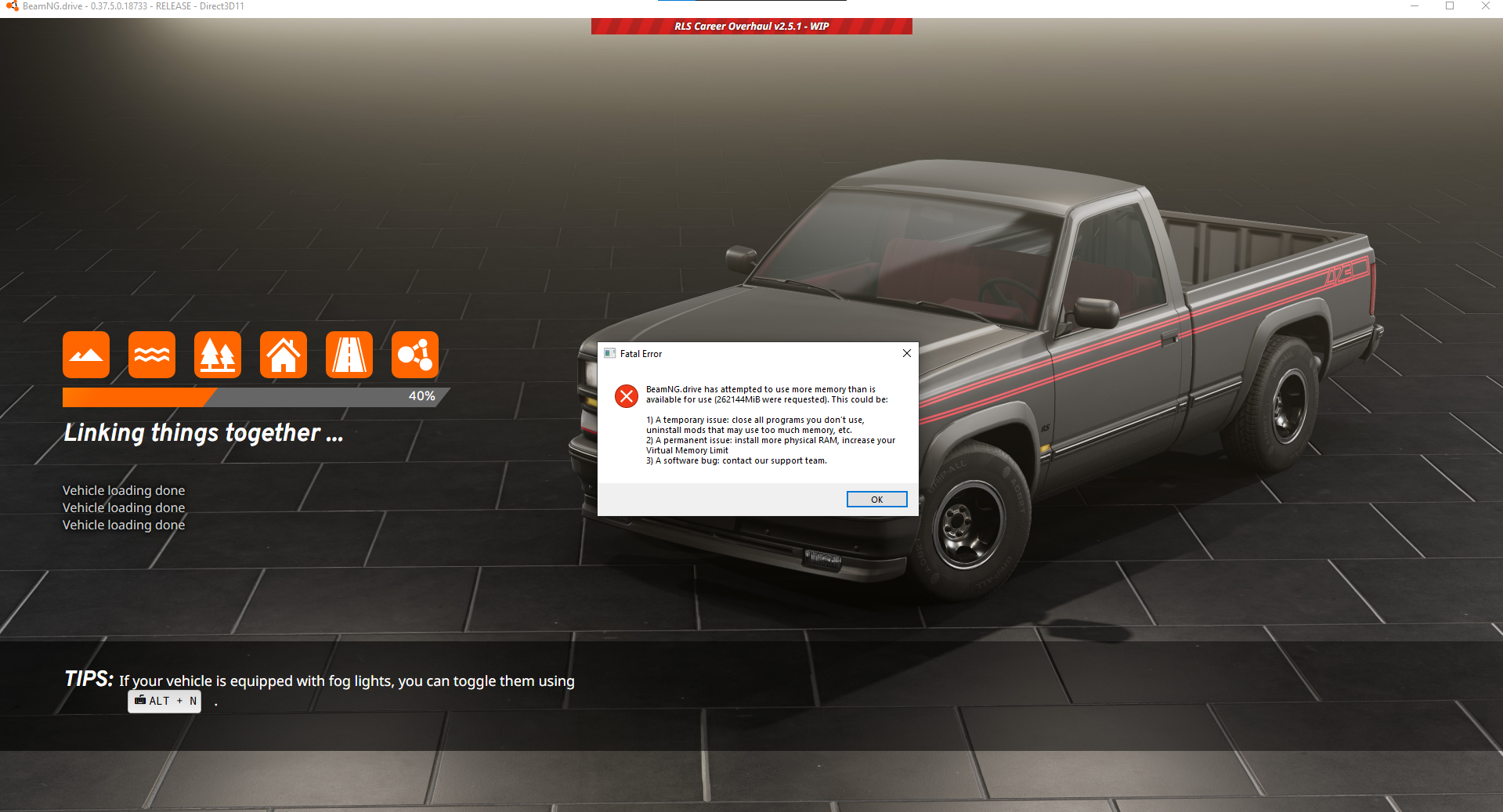1503x812 pixels.
Task: Click the 'Linking things together' status text
Action: [204, 433]
